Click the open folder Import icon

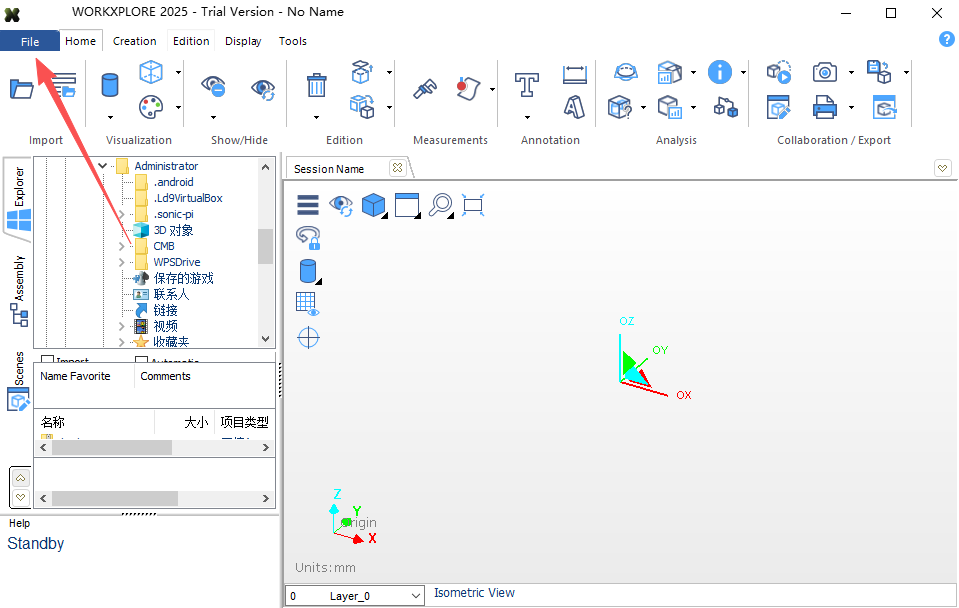22,89
